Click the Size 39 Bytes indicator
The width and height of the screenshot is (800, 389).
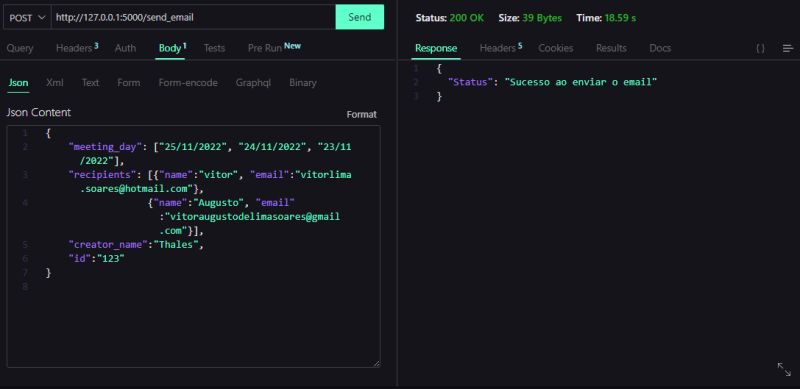[x=530, y=18]
